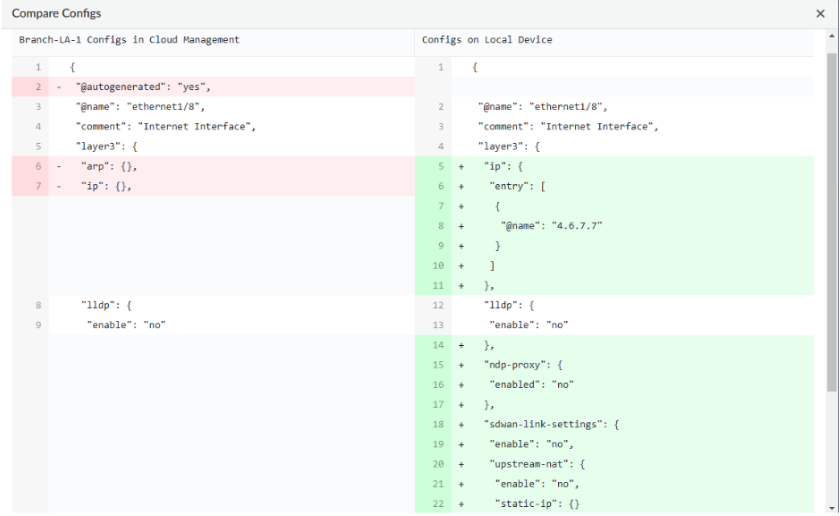Screen dimensions: 840x516
Task: Click line number 12 in the right pane
Action: tap(439, 305)
